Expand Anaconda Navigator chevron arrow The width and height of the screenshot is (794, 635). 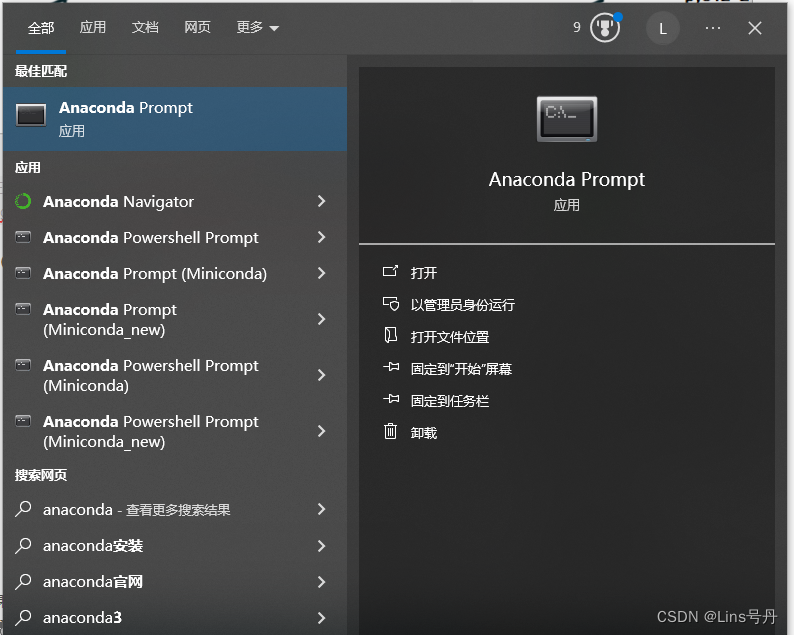322,201
